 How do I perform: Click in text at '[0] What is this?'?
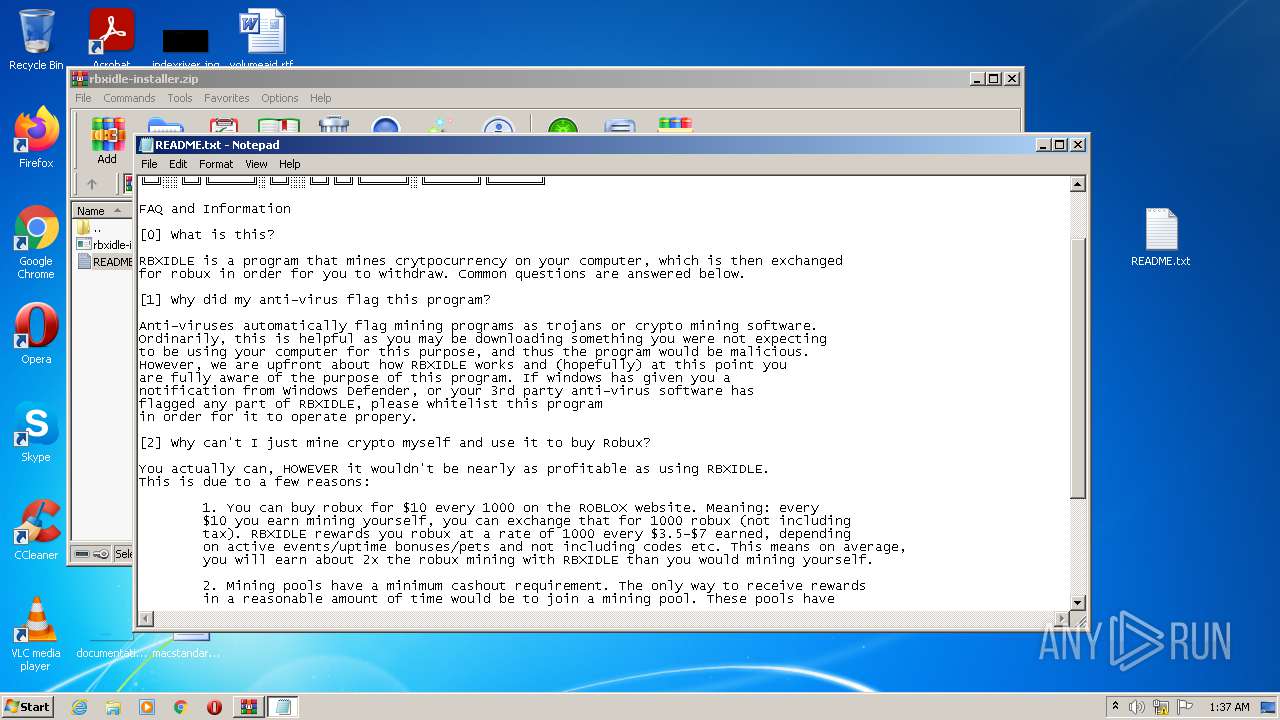point(206,235)
